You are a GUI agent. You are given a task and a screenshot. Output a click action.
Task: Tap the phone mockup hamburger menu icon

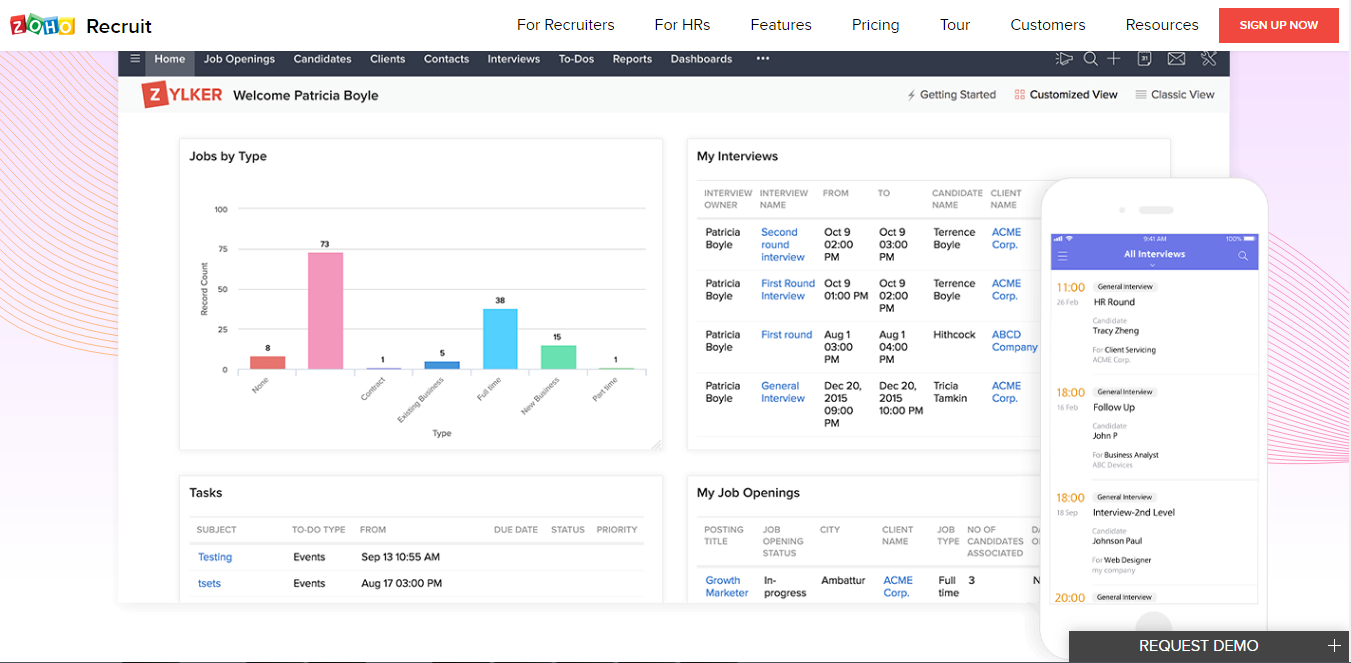(1063, 256)
